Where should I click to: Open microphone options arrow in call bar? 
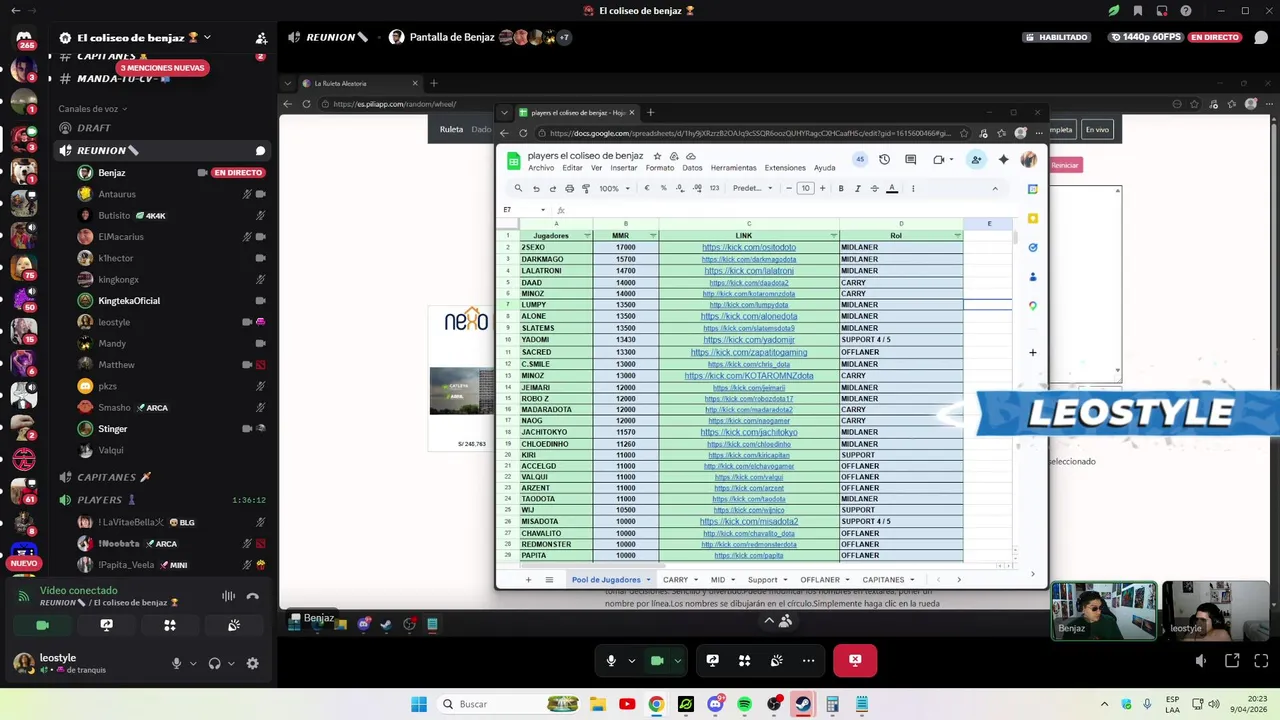tap(631, 660)
